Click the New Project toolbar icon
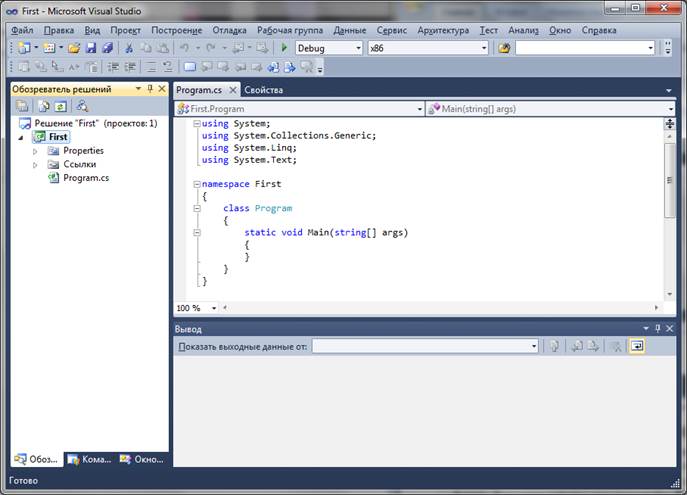Screen dimensions: 687x495 click(24, 48)
